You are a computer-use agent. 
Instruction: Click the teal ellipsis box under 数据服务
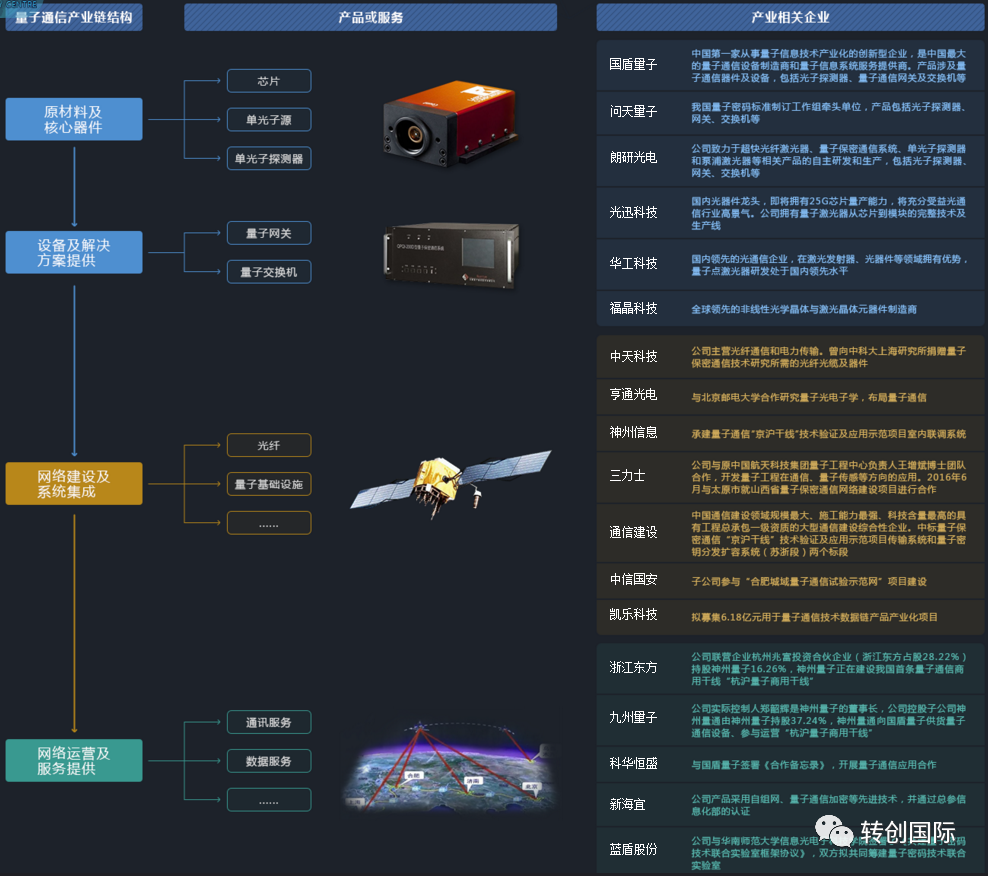[269, 800]
